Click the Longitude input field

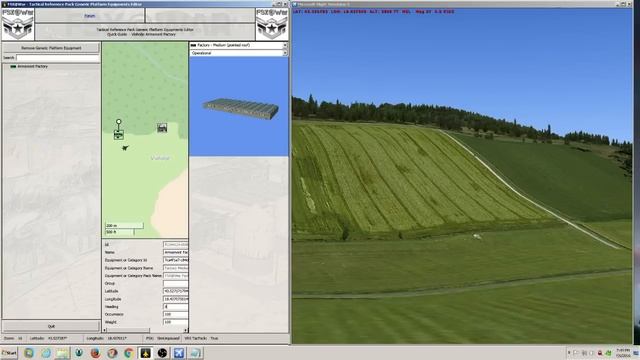[x=176, y=299]
